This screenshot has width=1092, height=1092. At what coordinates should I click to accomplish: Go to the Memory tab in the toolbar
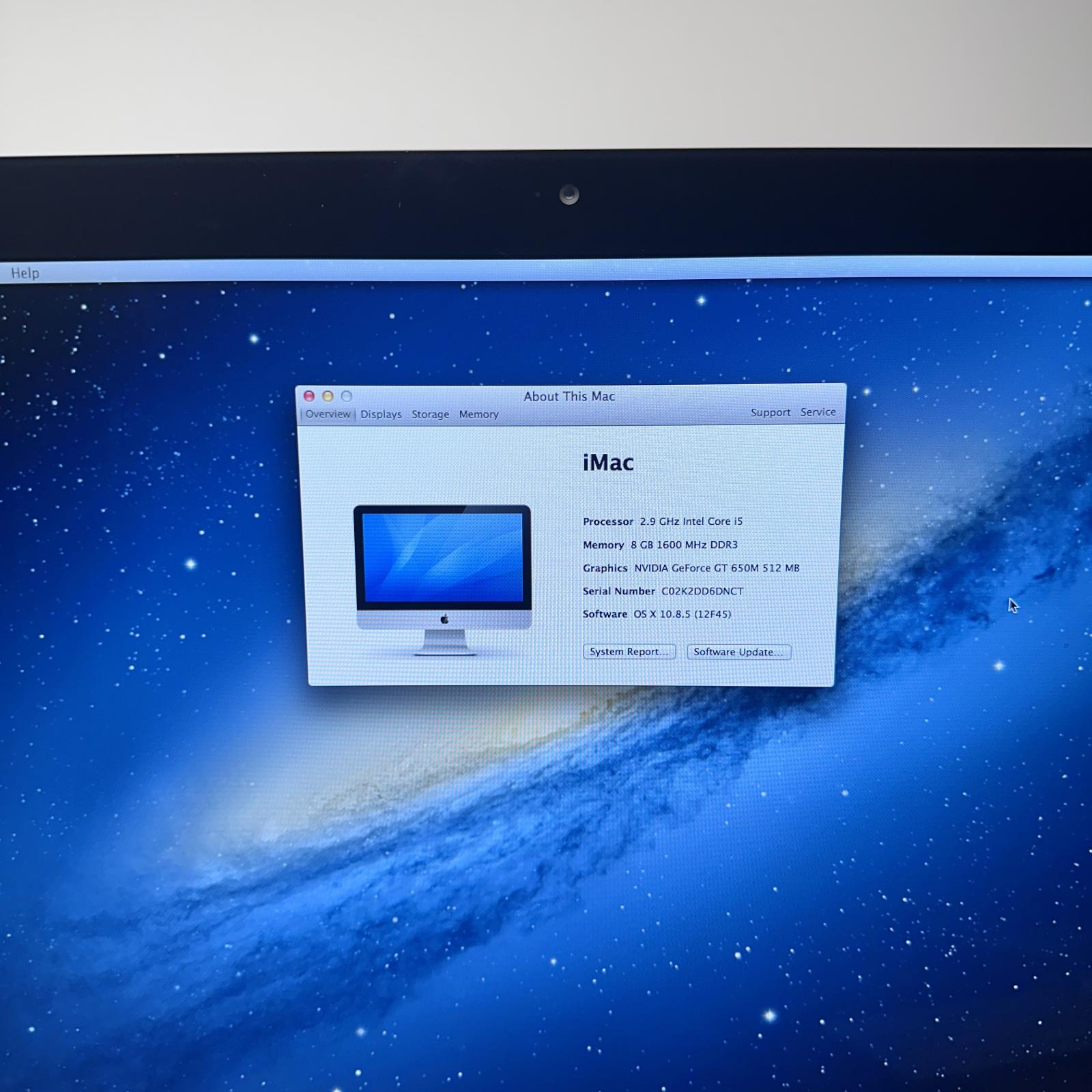[478, 414]
